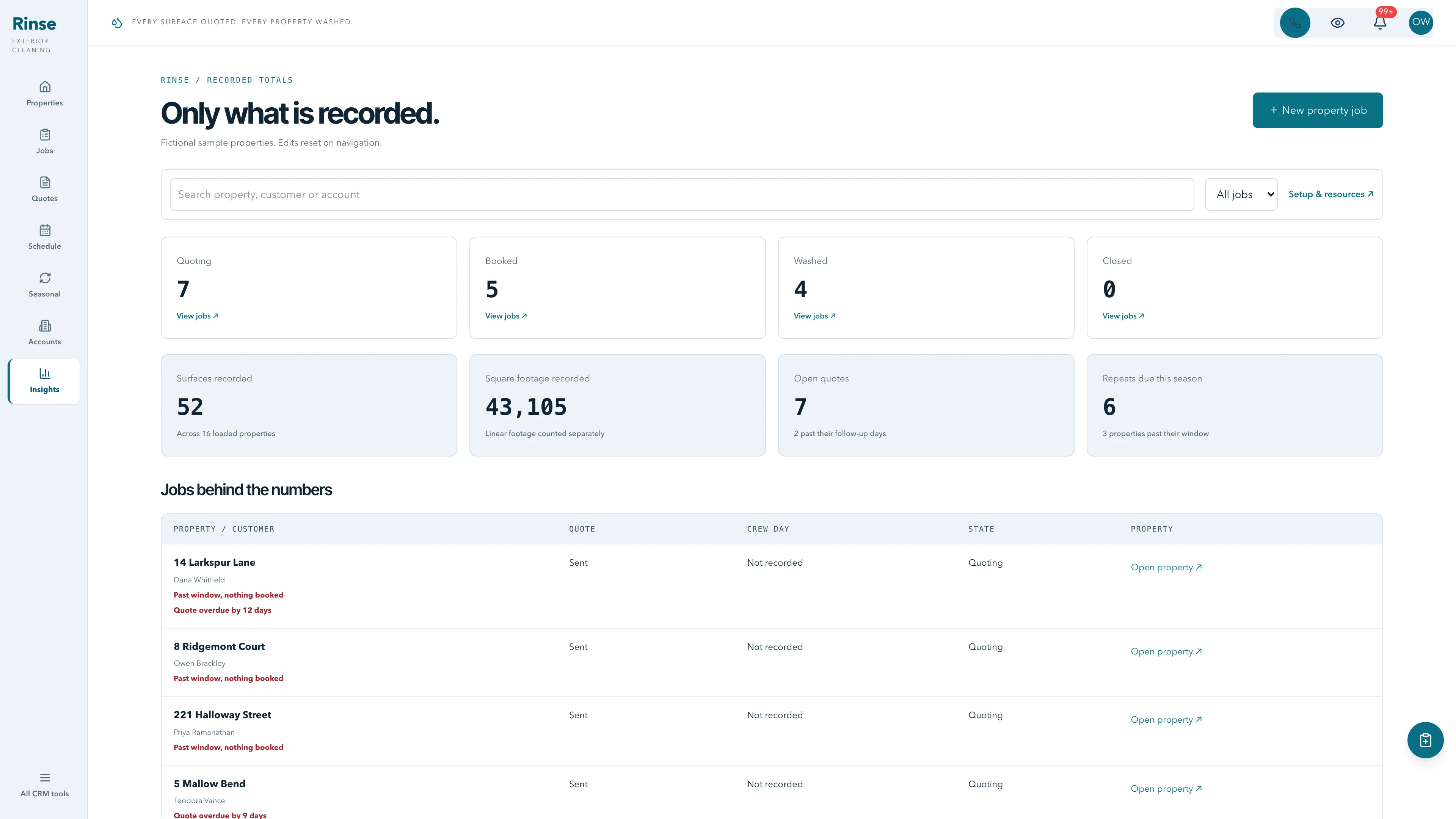Open the OW user avatar menu
This screenshot has height=819, width=1456.
[x=1421, y=23]
